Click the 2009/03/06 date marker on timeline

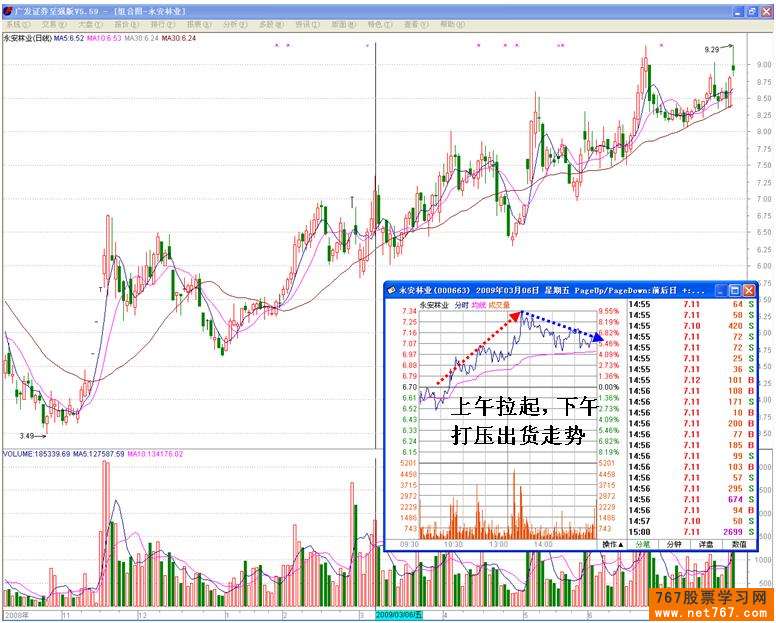398,616
